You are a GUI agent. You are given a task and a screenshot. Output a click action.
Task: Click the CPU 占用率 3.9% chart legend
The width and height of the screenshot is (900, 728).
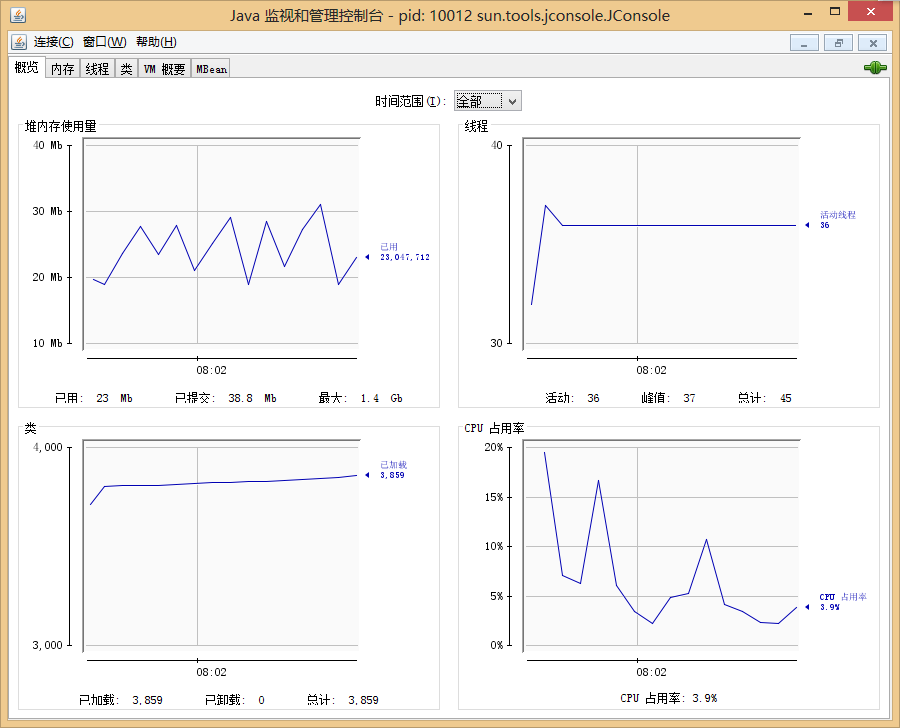pos(843,602)
